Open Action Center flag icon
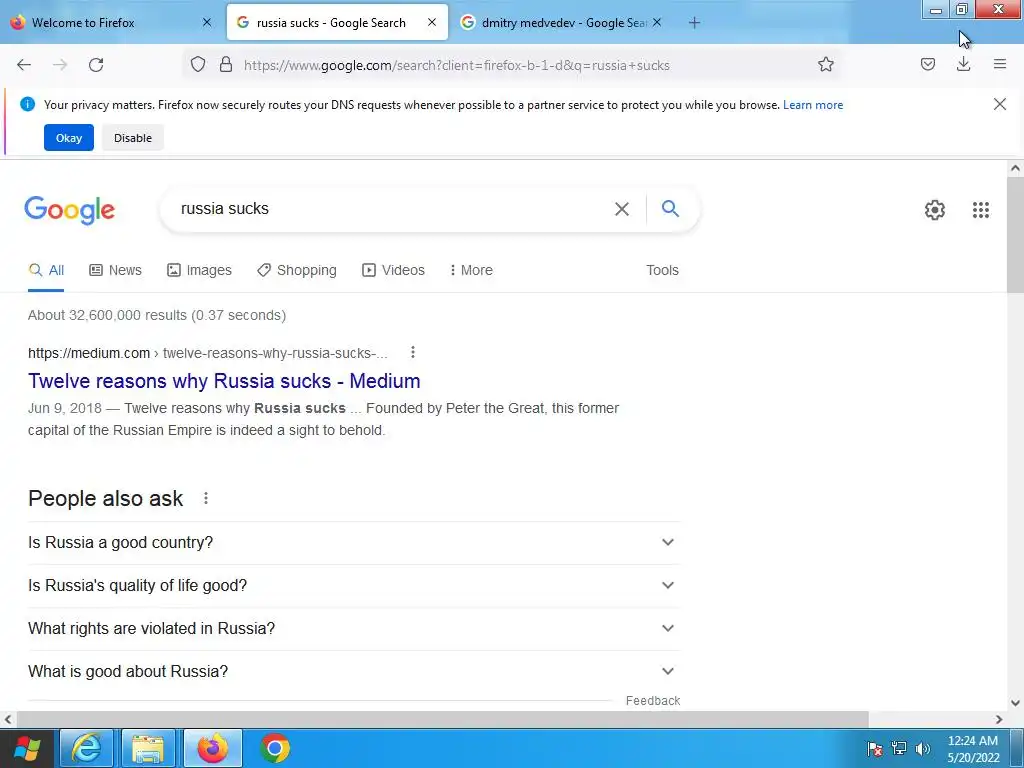This screenshot has height=768, width=1024. [x=874, y=749]
